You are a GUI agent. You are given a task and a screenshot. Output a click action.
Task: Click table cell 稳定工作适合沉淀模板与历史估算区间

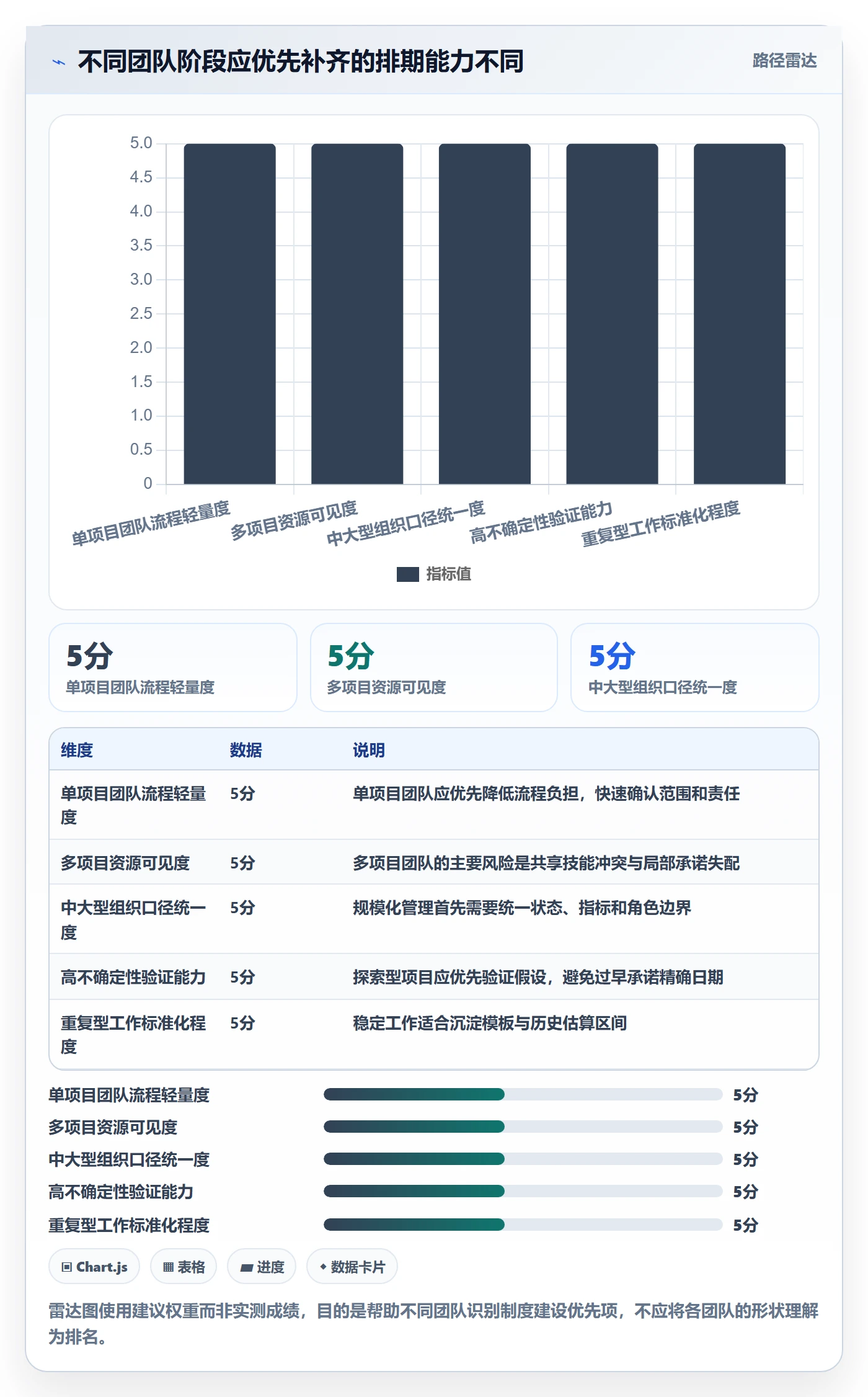(x=490, y=1023)
